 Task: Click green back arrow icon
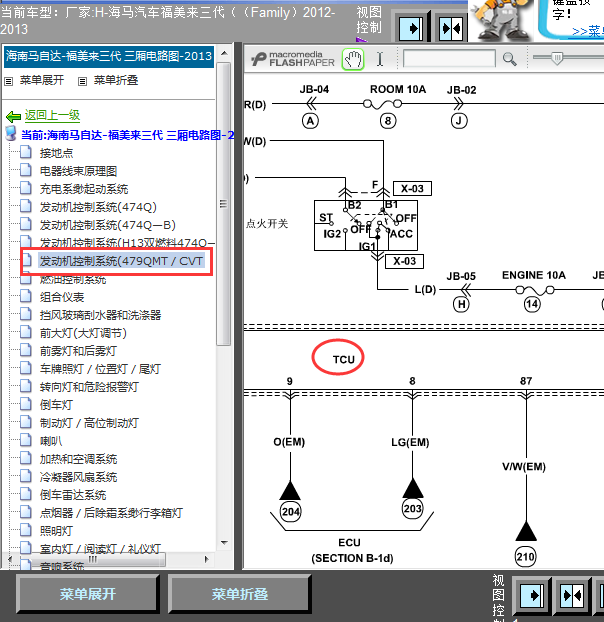[13, 116]
